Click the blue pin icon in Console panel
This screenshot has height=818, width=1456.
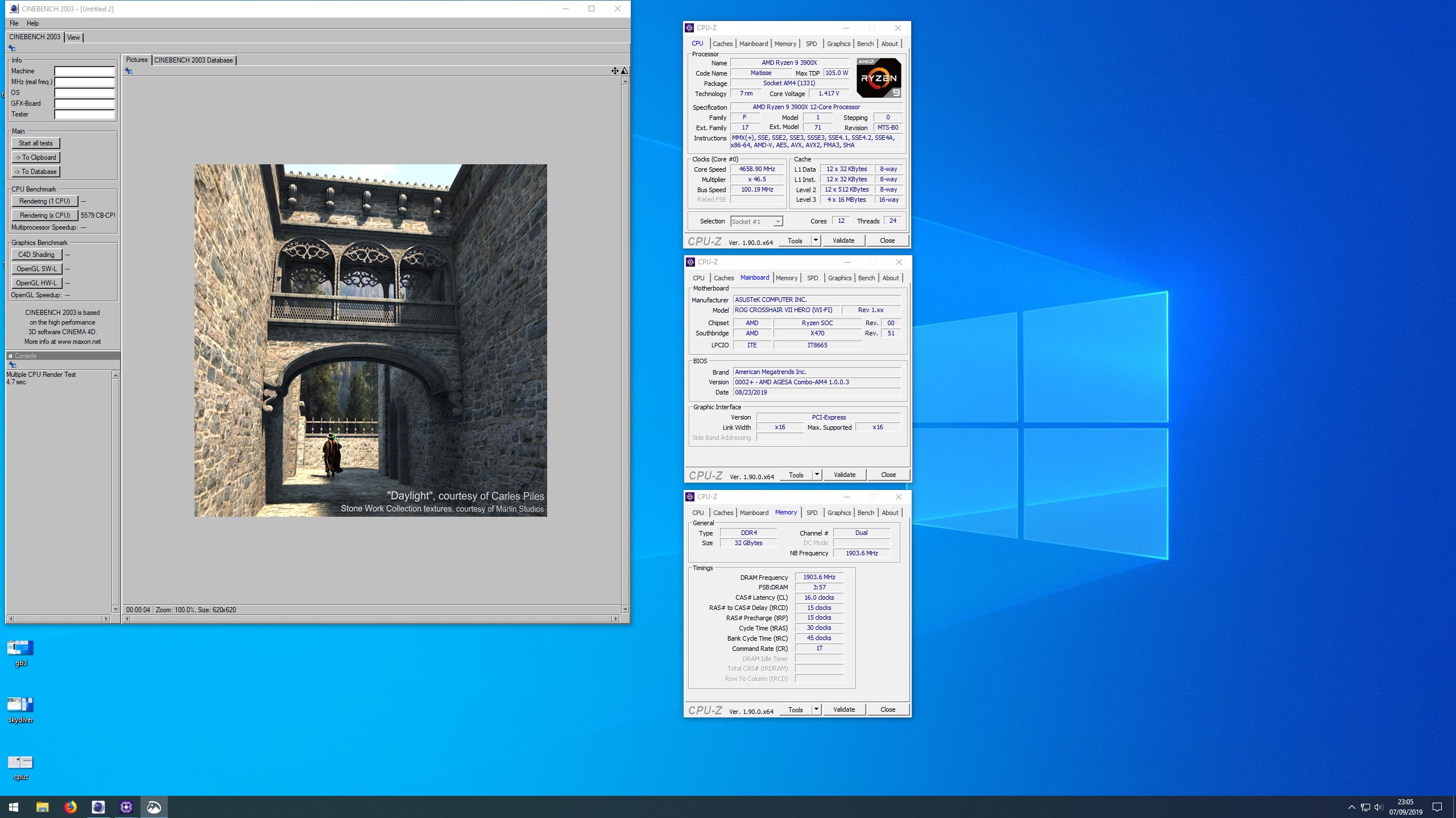[12, 365]
